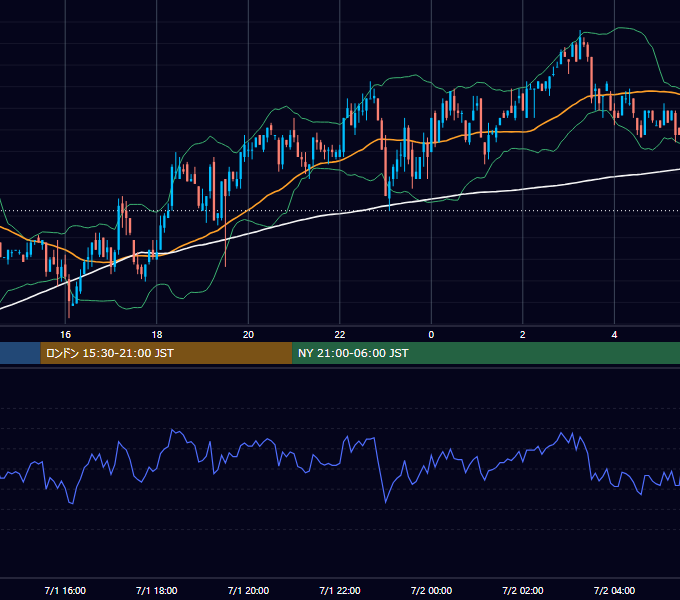680x600 pixels.
Task: Click the 7/2 04:00 date label
Action: (x=614, y=590)
